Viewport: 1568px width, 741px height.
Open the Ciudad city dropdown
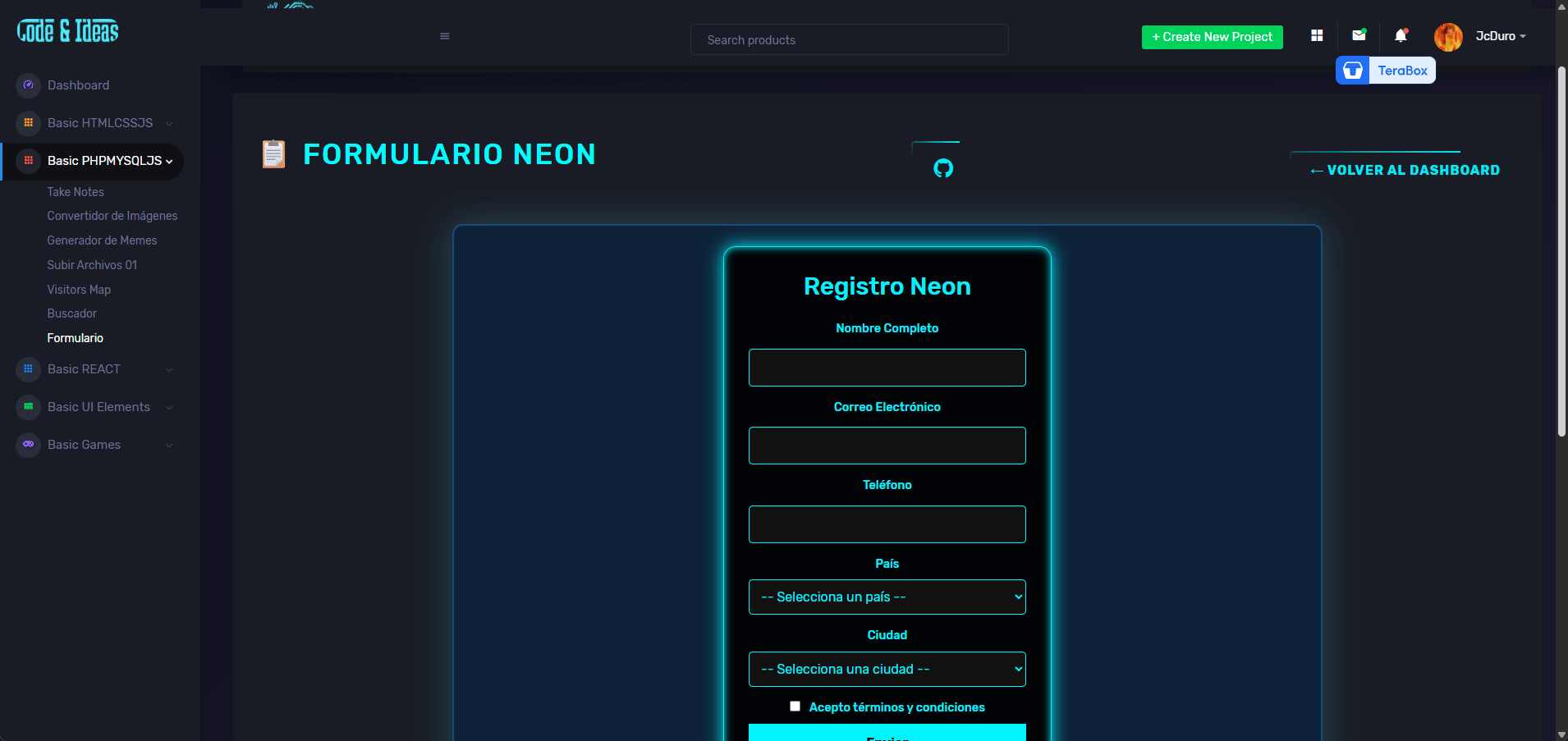point(887,670)
